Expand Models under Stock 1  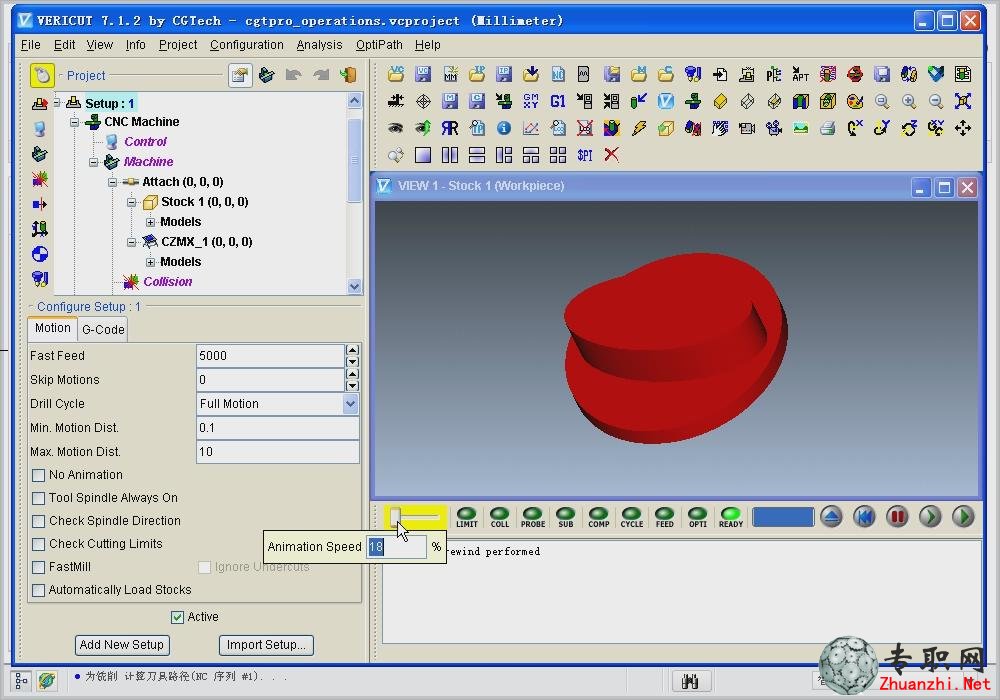[x=151, y=222]
